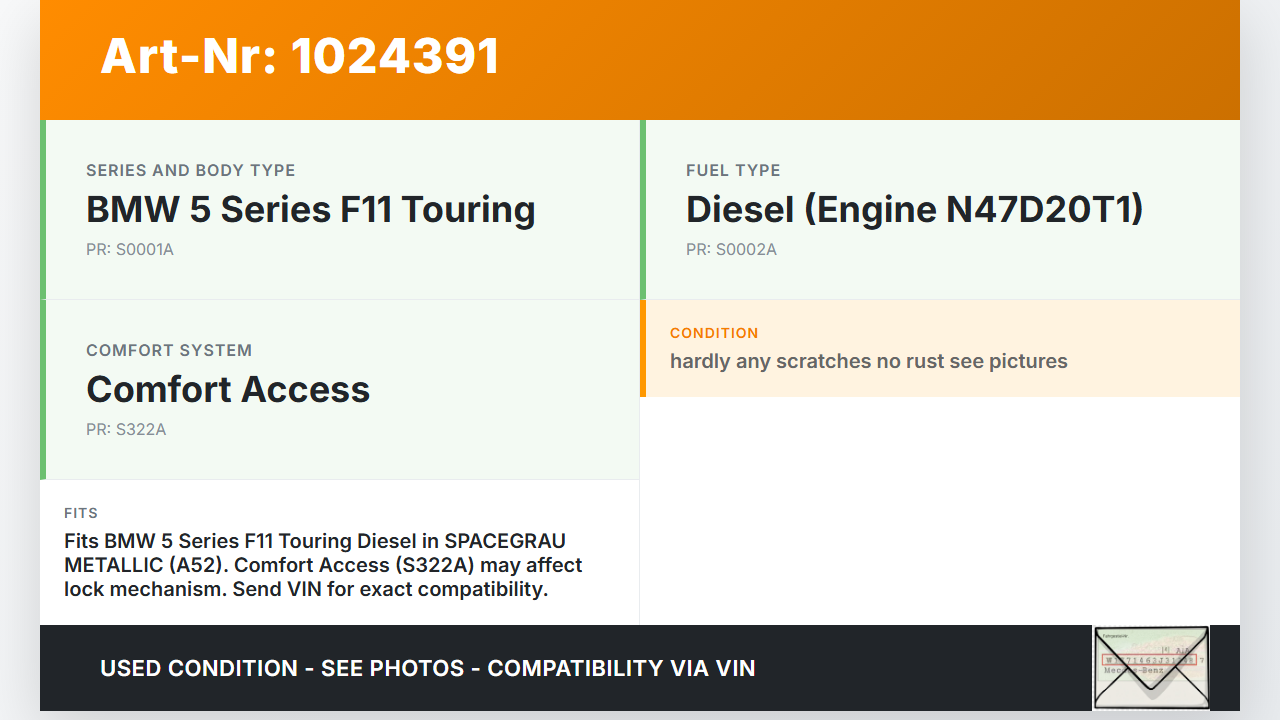Click the green accent bar beside FUEL TYPE
The height and width of the screenshot is (720, 1280).
[643, 210]
